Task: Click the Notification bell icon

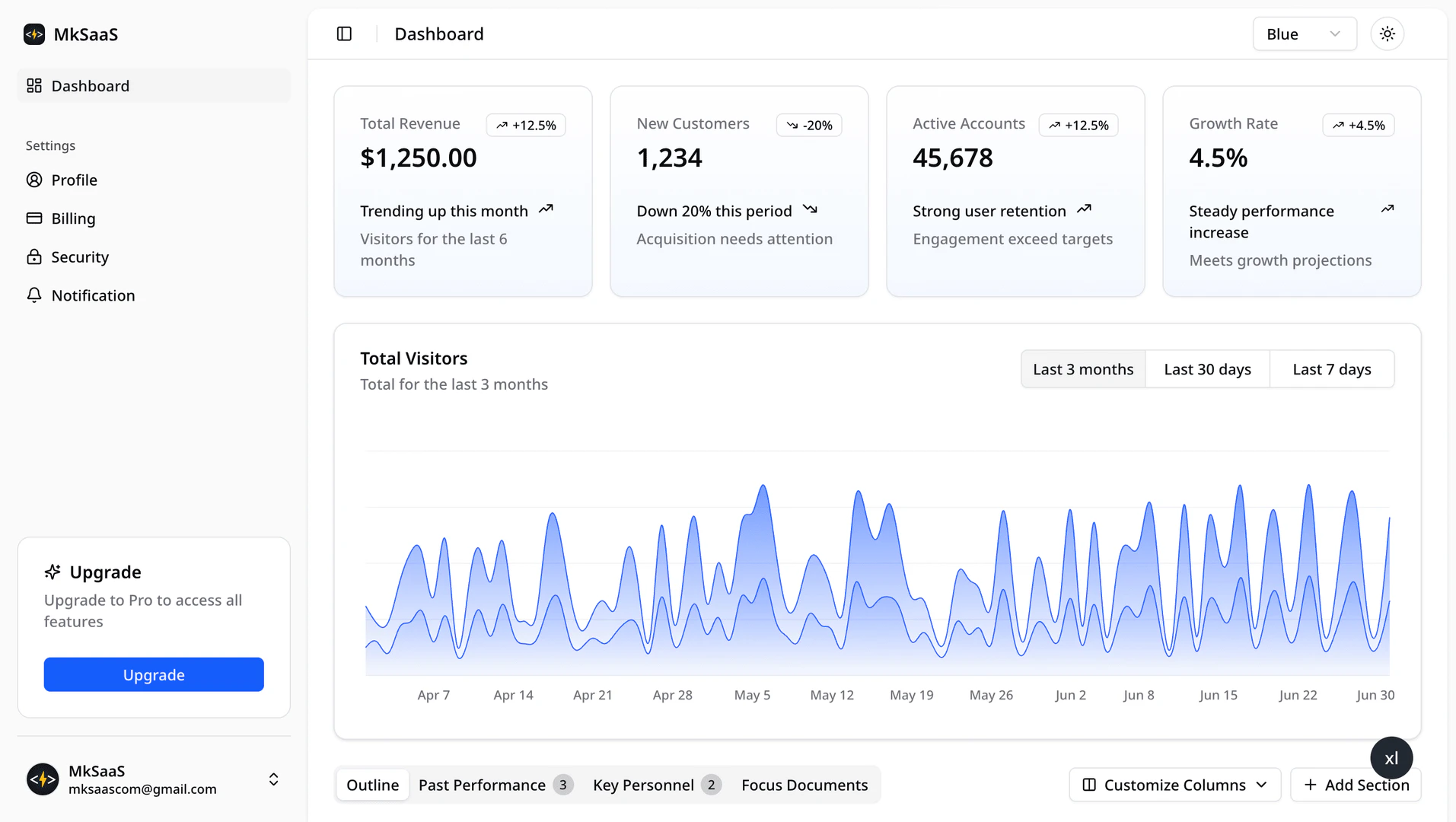Action: (33, 295)
